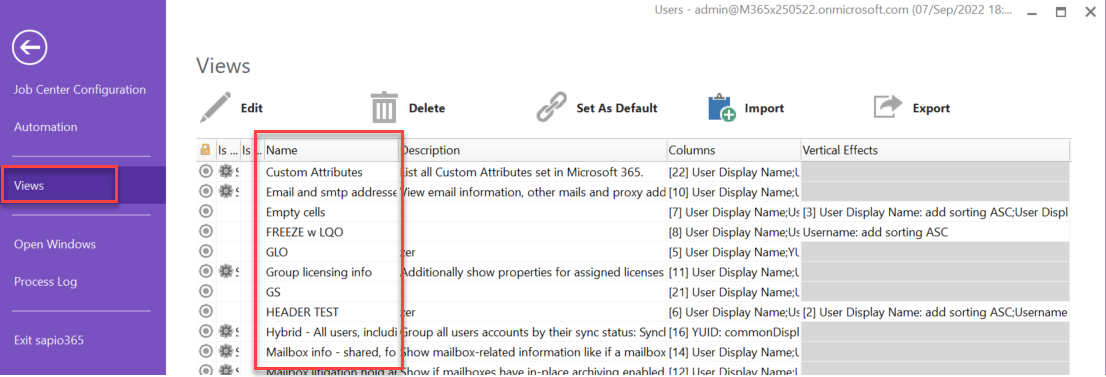Screen dimensions: 1106x377
Task: Select the Group licensing info view
Action: tap(319, 272)
